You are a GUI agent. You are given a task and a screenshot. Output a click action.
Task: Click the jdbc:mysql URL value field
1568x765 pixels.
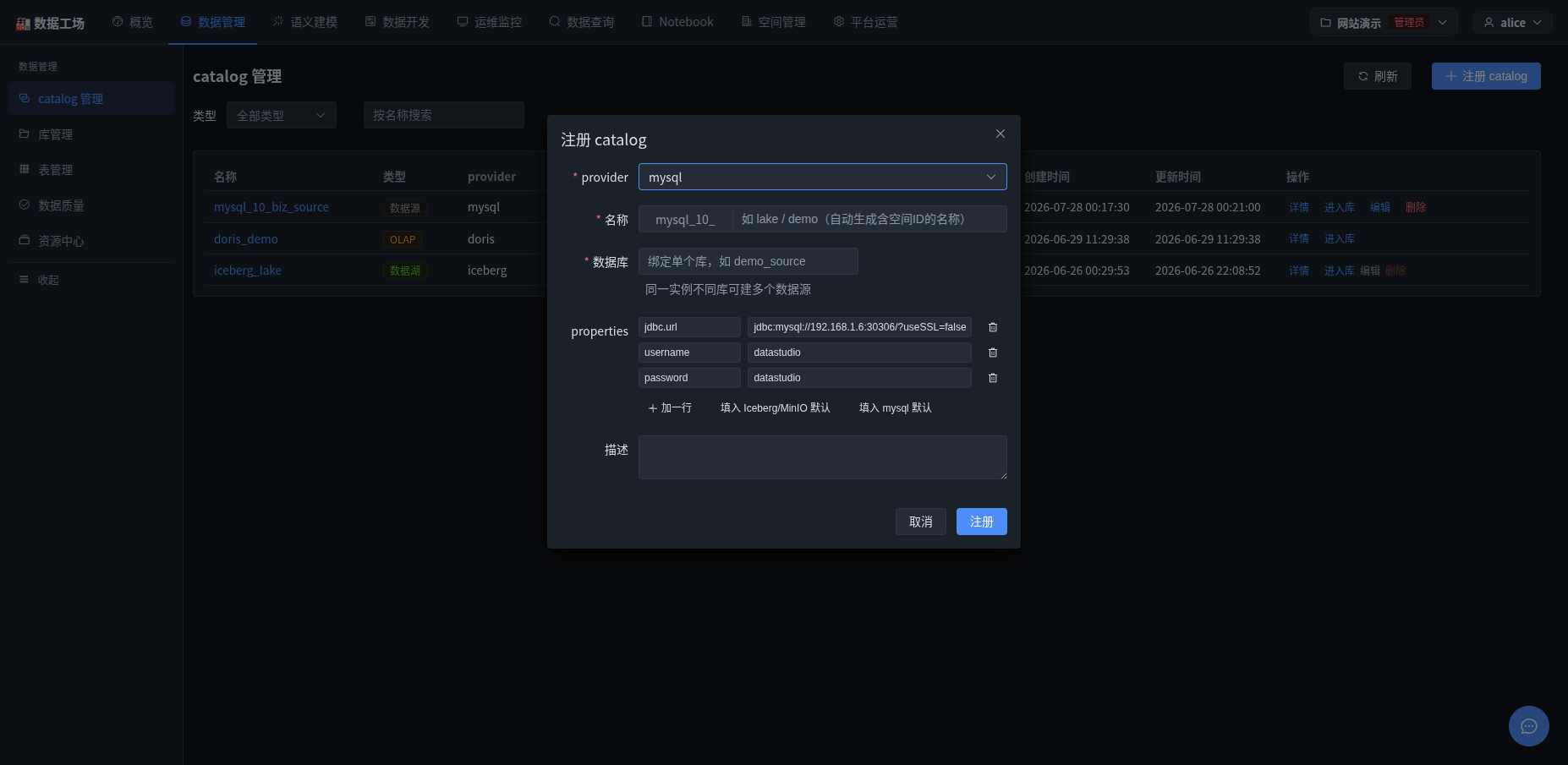859,327
